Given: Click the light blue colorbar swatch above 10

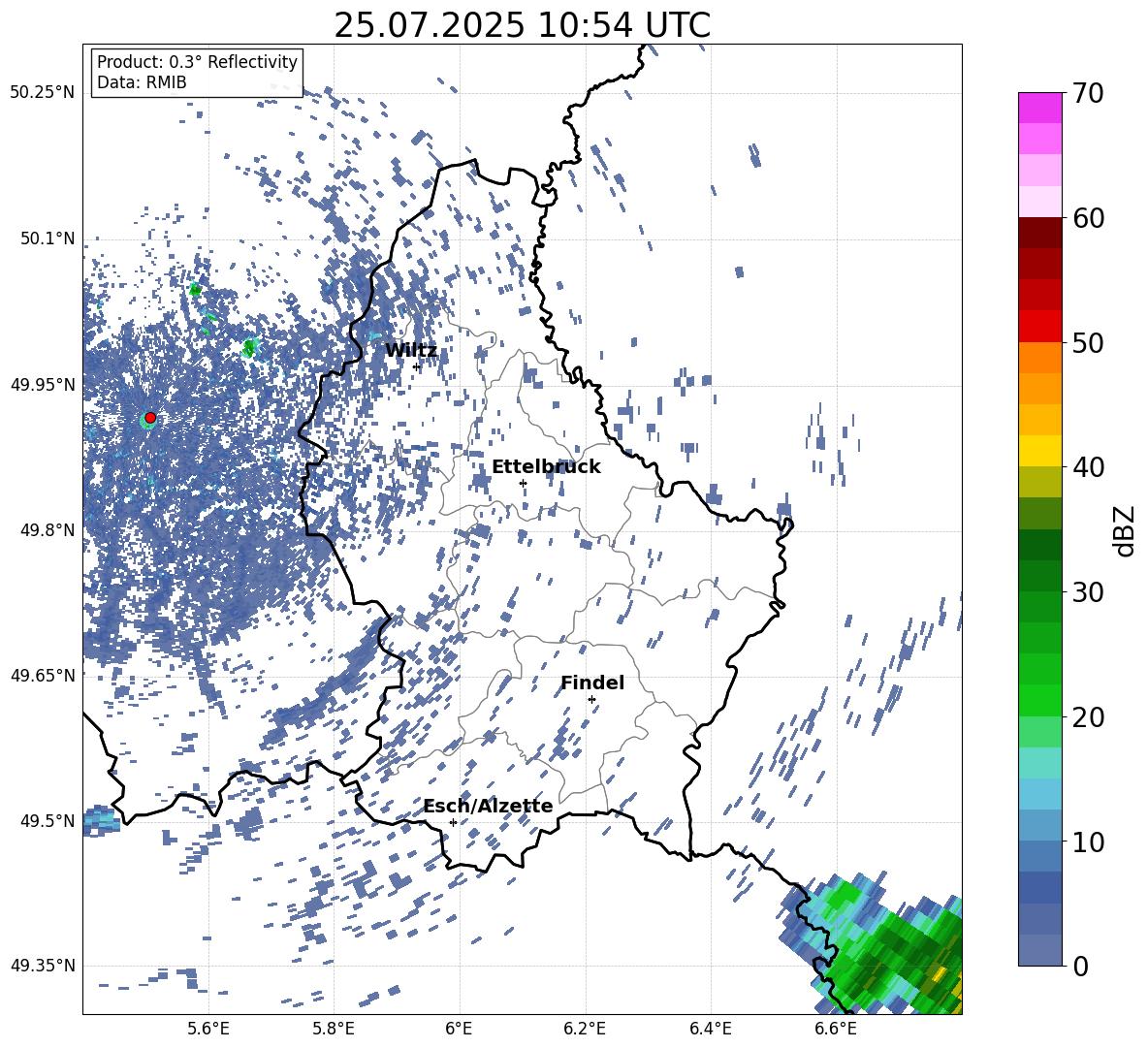Looking at the screenshot, I should click(1039, 826).
